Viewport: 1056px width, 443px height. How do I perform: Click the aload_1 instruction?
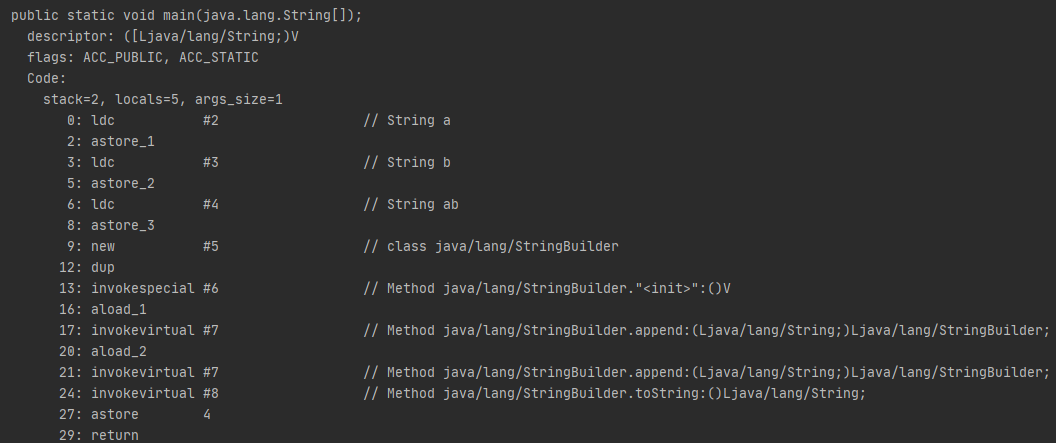pos(118,309)
